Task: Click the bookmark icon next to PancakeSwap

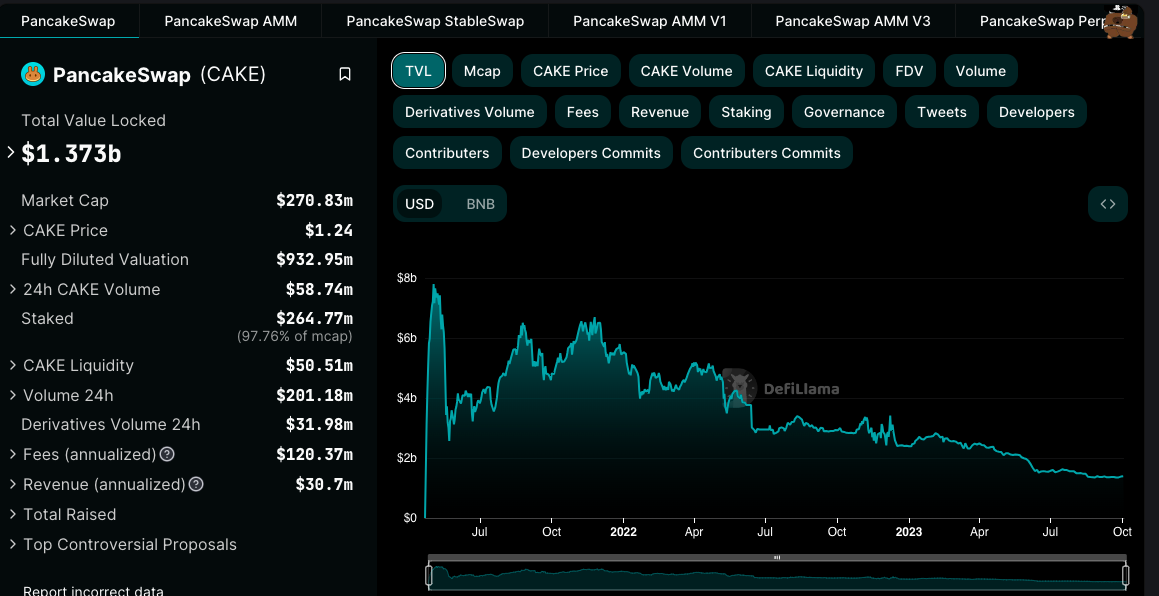Action: tap(345, 74)
